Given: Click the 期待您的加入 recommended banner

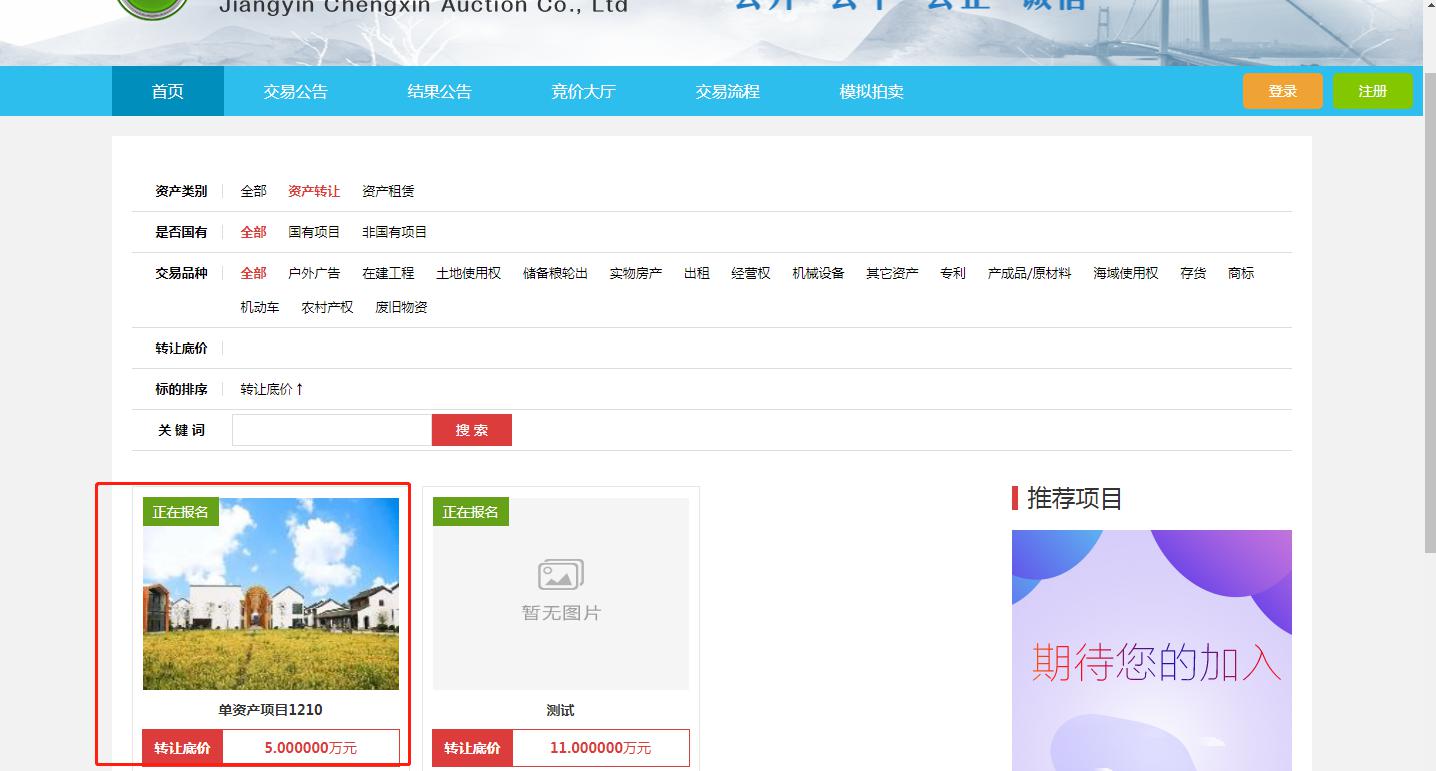Looking at the screenshot, I should tap(1152, 650).
